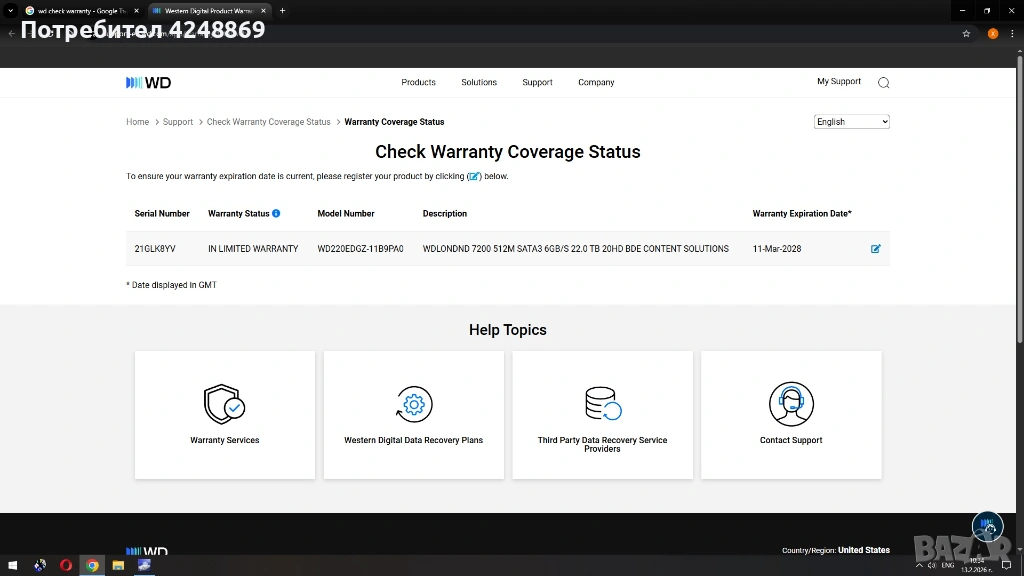Click the Warranty Status info icon
This screenshot has height=576, width=1024.
click(276, 213)
